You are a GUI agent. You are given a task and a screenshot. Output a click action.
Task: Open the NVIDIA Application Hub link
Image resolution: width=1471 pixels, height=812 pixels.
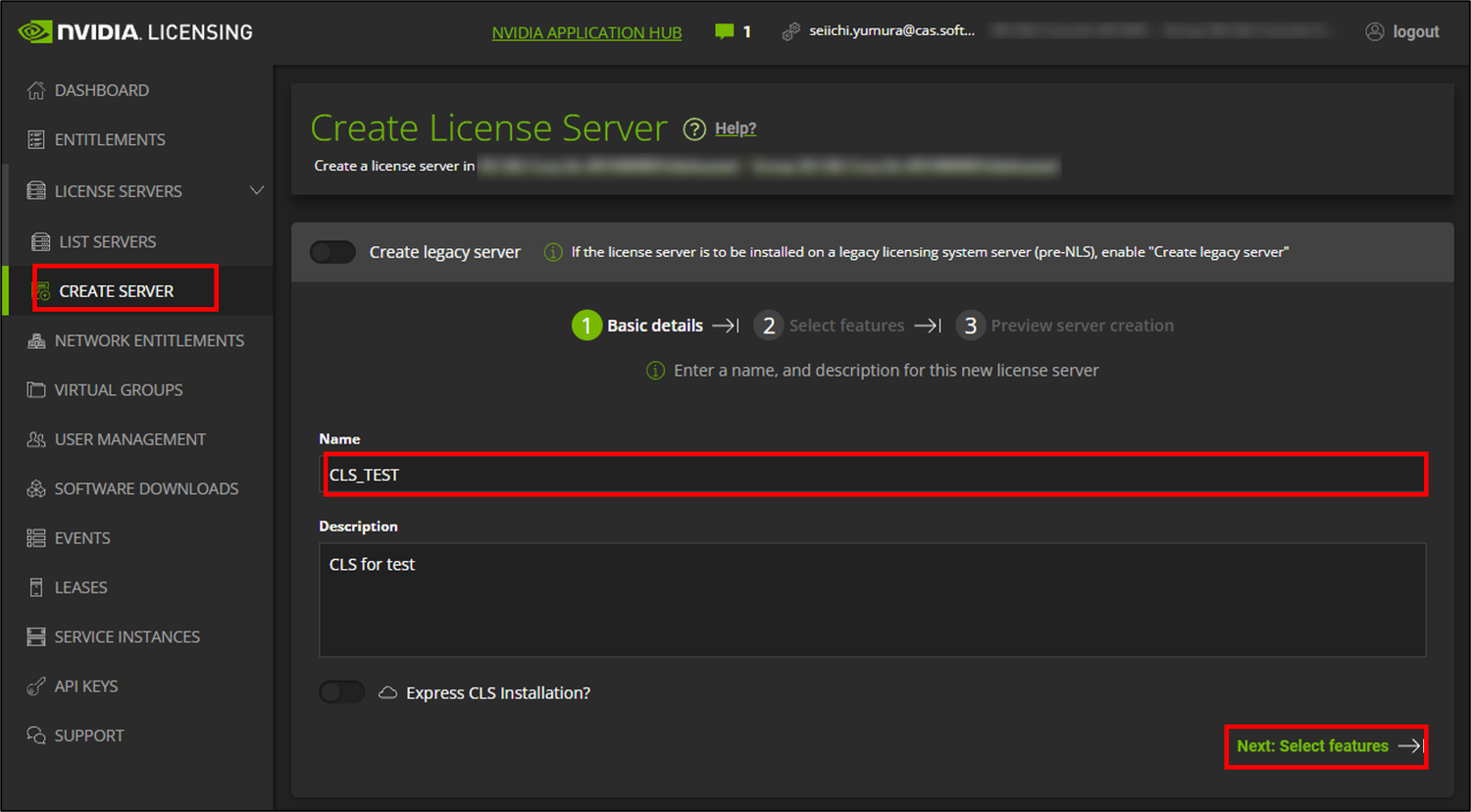(586, 32)
